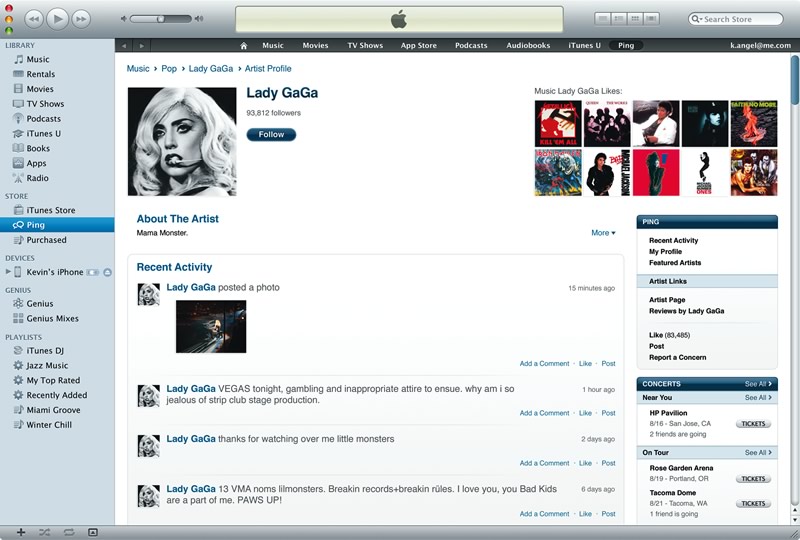The image size is (800, 540).
Task: Skip to the next track button
Action: pyautogui.click(x=81, y=19)
